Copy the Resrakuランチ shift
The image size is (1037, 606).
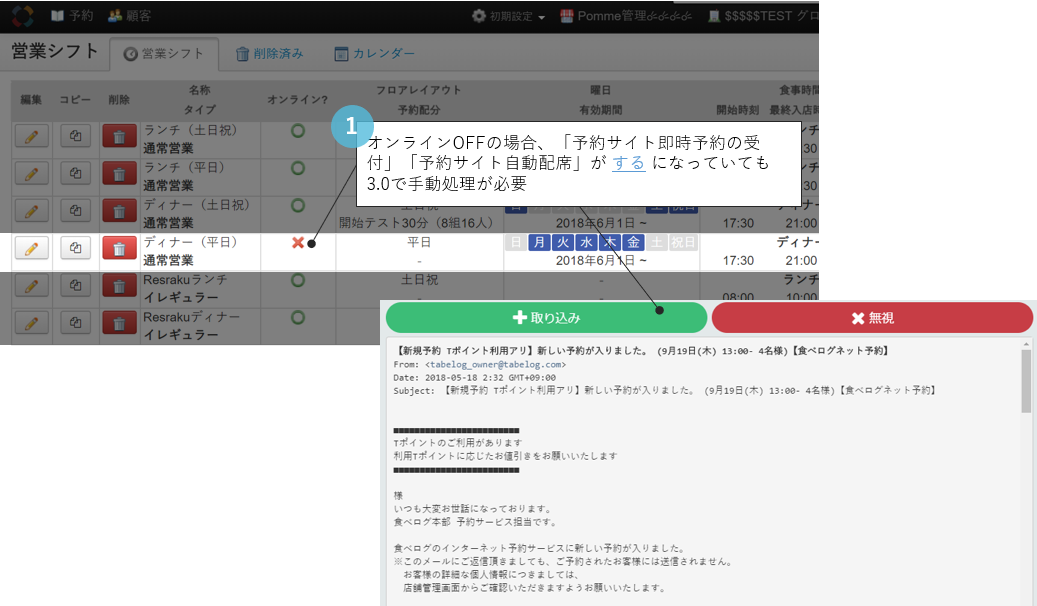(x=75, y=286)
